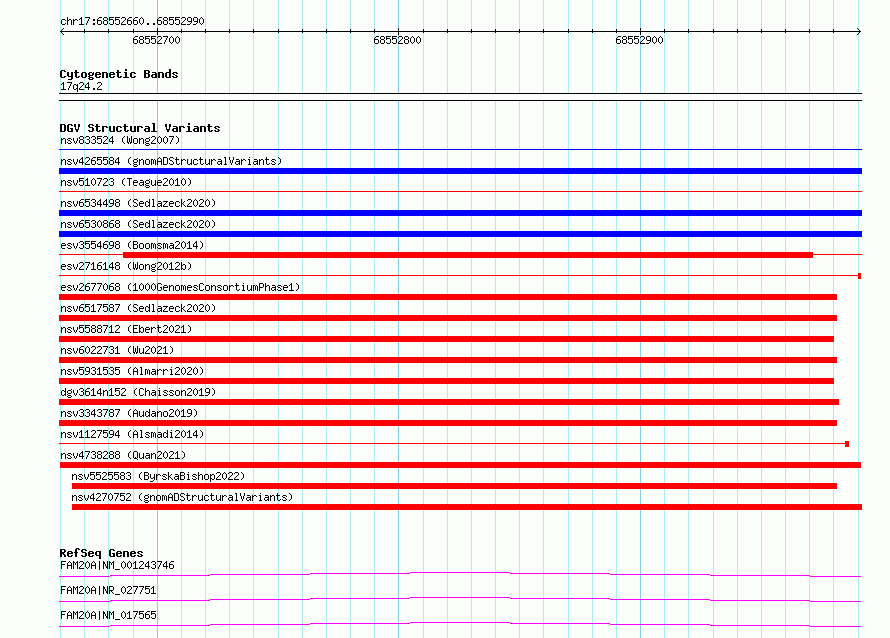Viewport: 890px width, 638px height.
Task: Click the chr17:68552660..68552990 region label
Action: click(132, 21)
